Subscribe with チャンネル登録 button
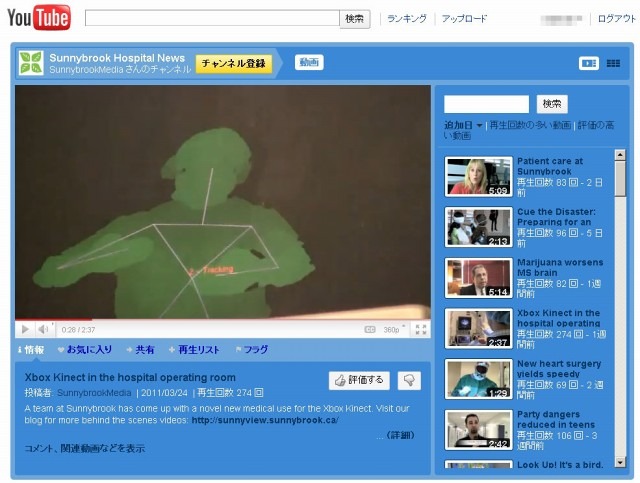 click(234, 64)
